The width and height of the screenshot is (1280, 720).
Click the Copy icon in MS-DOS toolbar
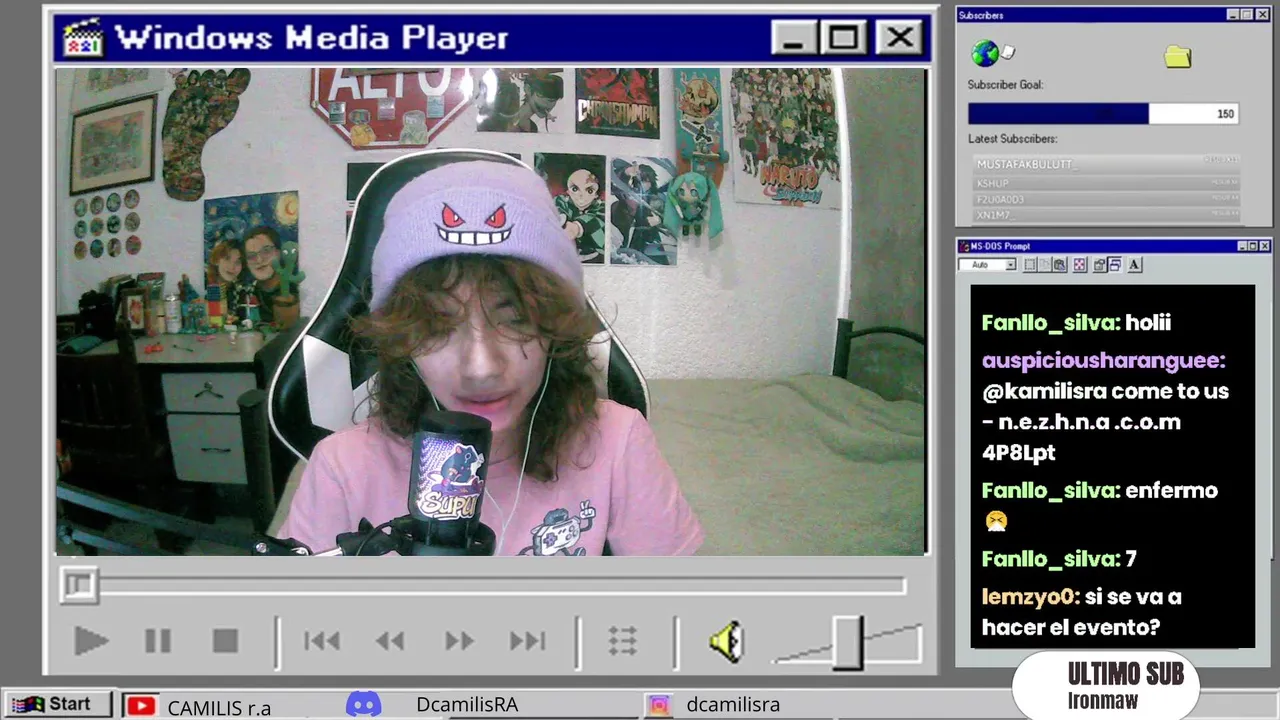tap(1044, 265)
